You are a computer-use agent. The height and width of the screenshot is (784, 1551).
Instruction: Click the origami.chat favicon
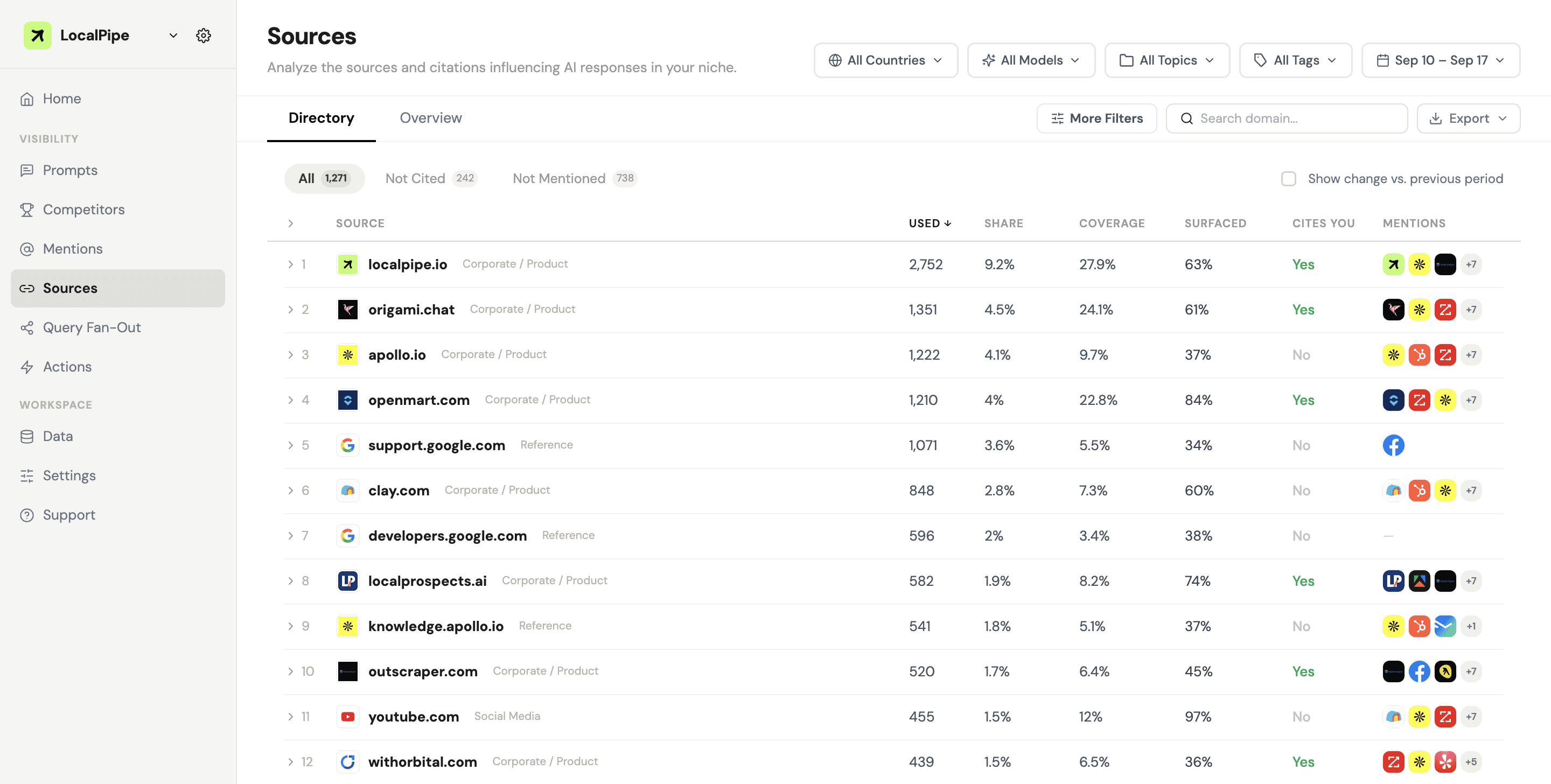pyautogui.click(x=347, y=310)
